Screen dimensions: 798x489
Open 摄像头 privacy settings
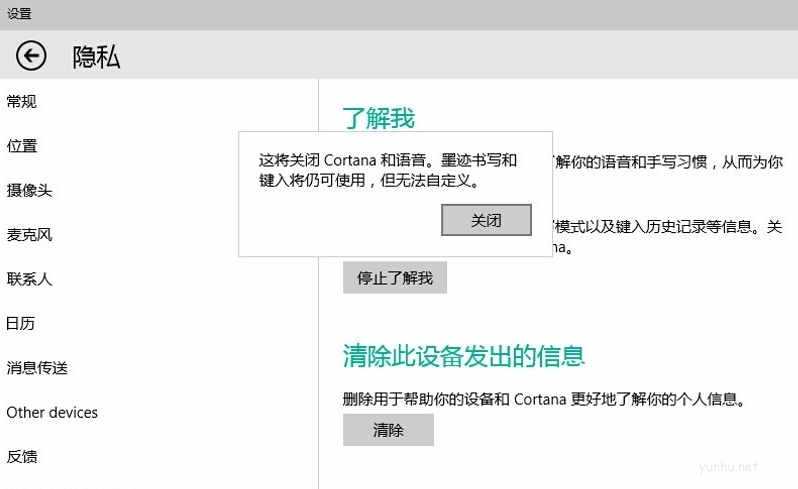30,190
